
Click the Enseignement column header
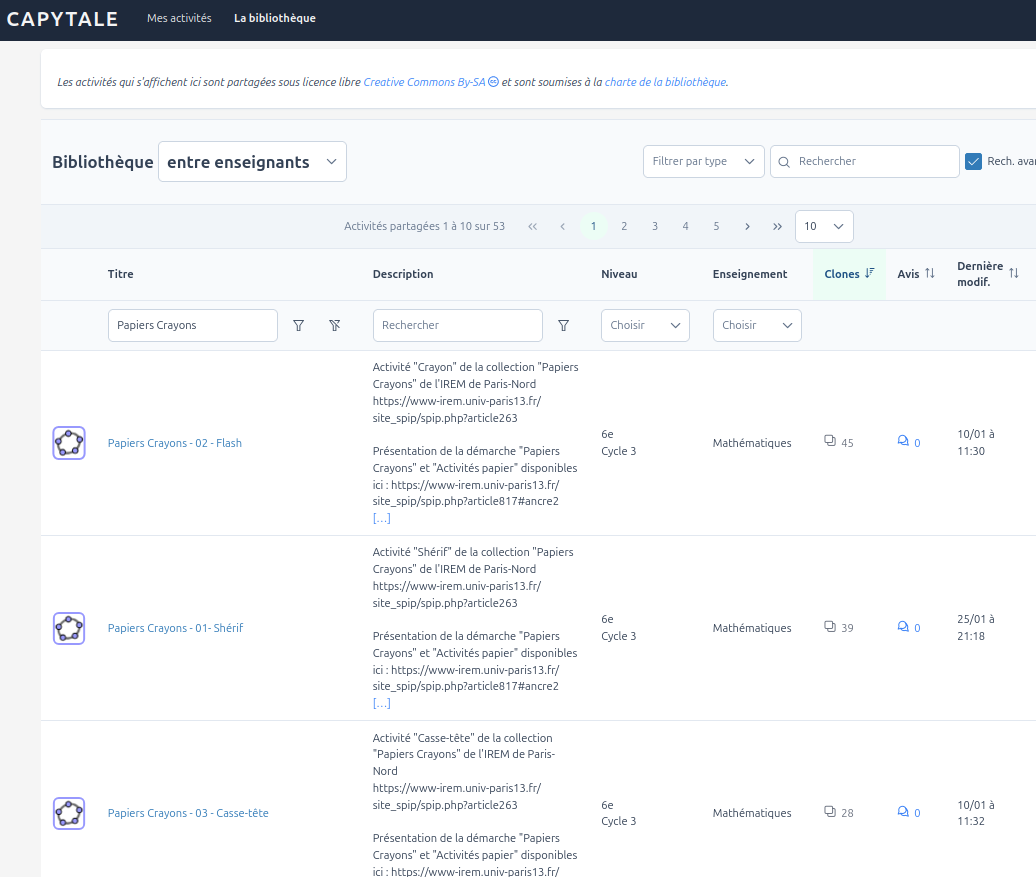pyautogui.click(x=750, y=274)
